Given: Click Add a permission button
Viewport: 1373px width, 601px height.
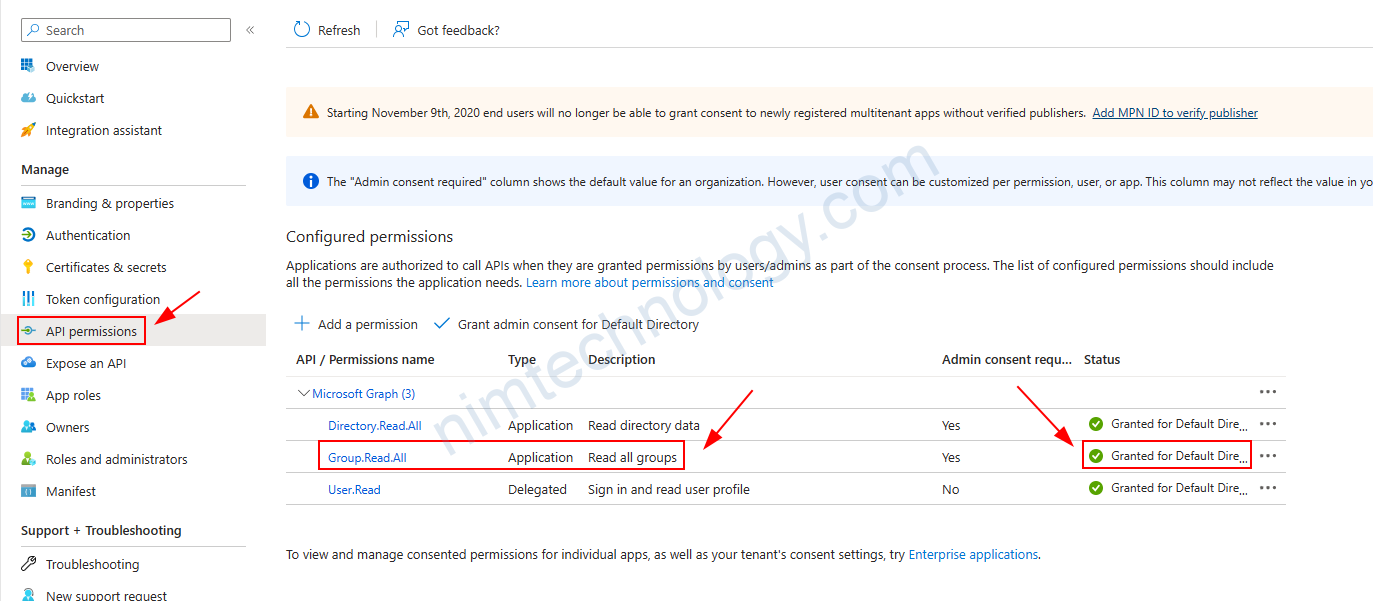Looking at the screenshot, I should click(356, 324).
